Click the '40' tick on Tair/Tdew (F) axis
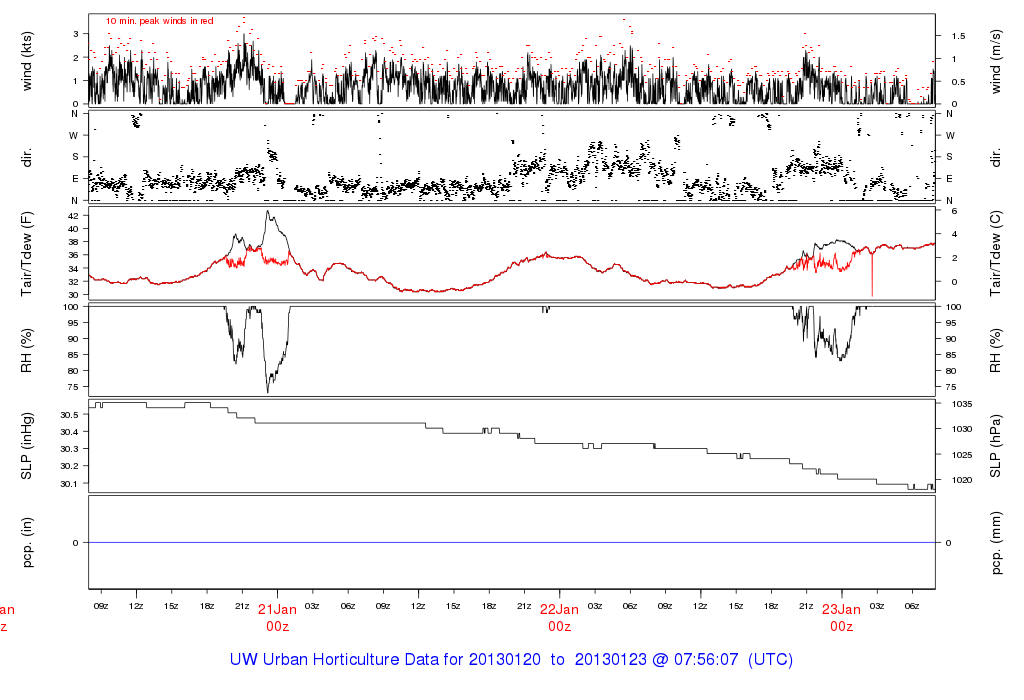The width and height of the screenshot is (1024, 700). (73, 229)
